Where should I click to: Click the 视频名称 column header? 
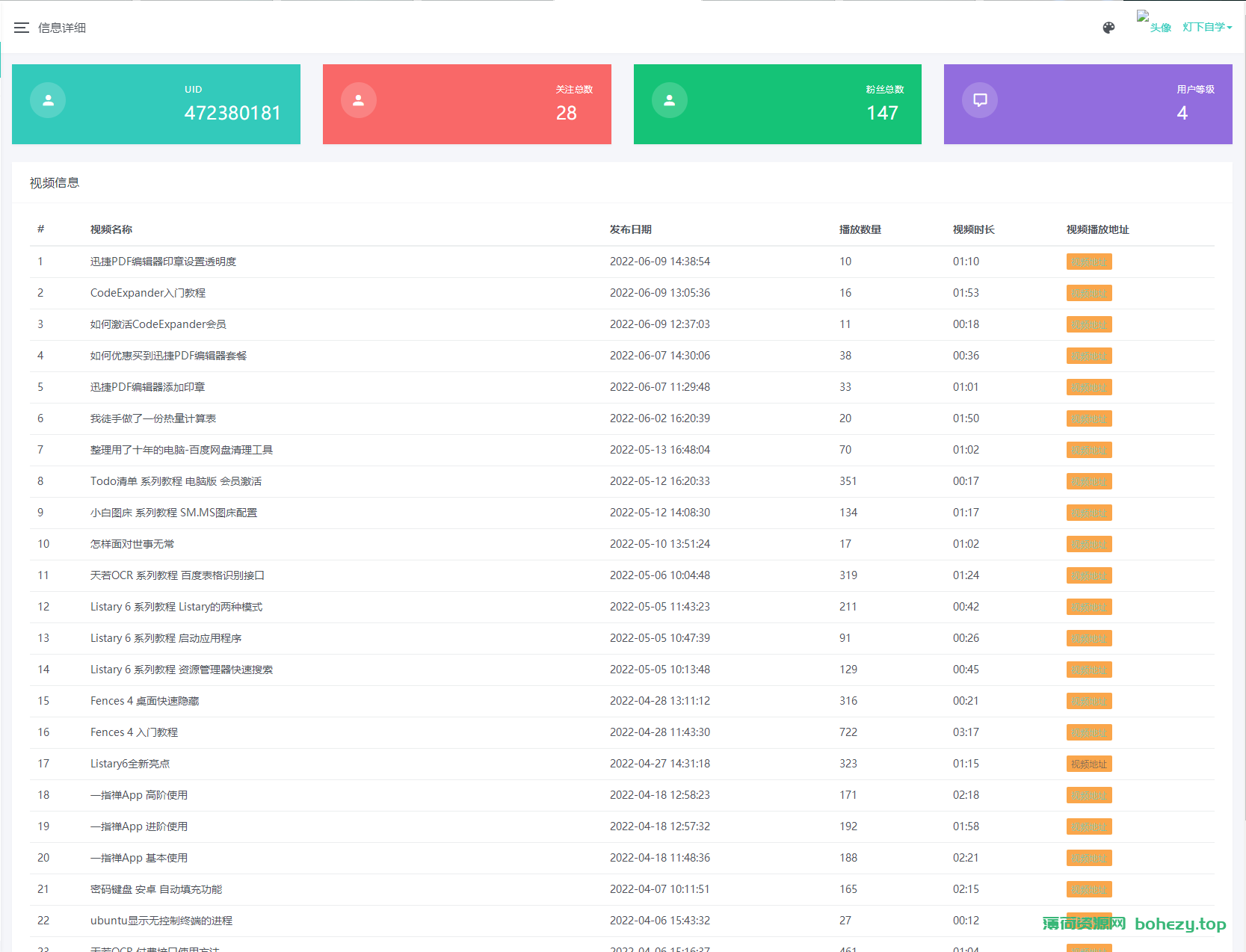[111, 229]
